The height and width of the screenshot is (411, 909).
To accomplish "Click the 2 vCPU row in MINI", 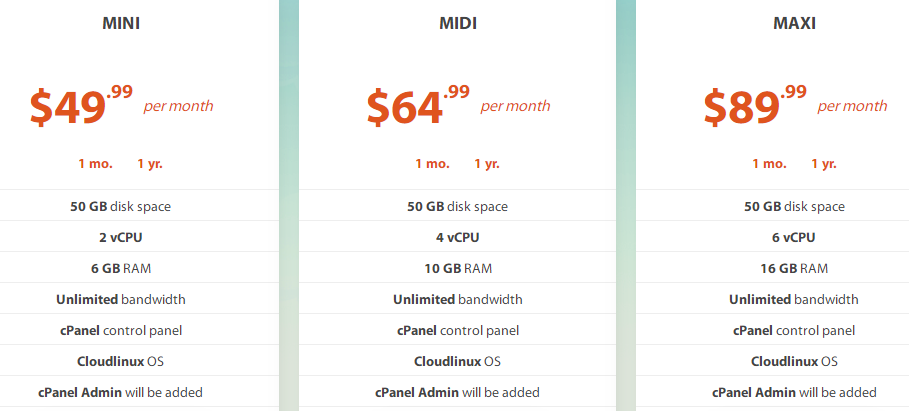I will coord(121,237).
